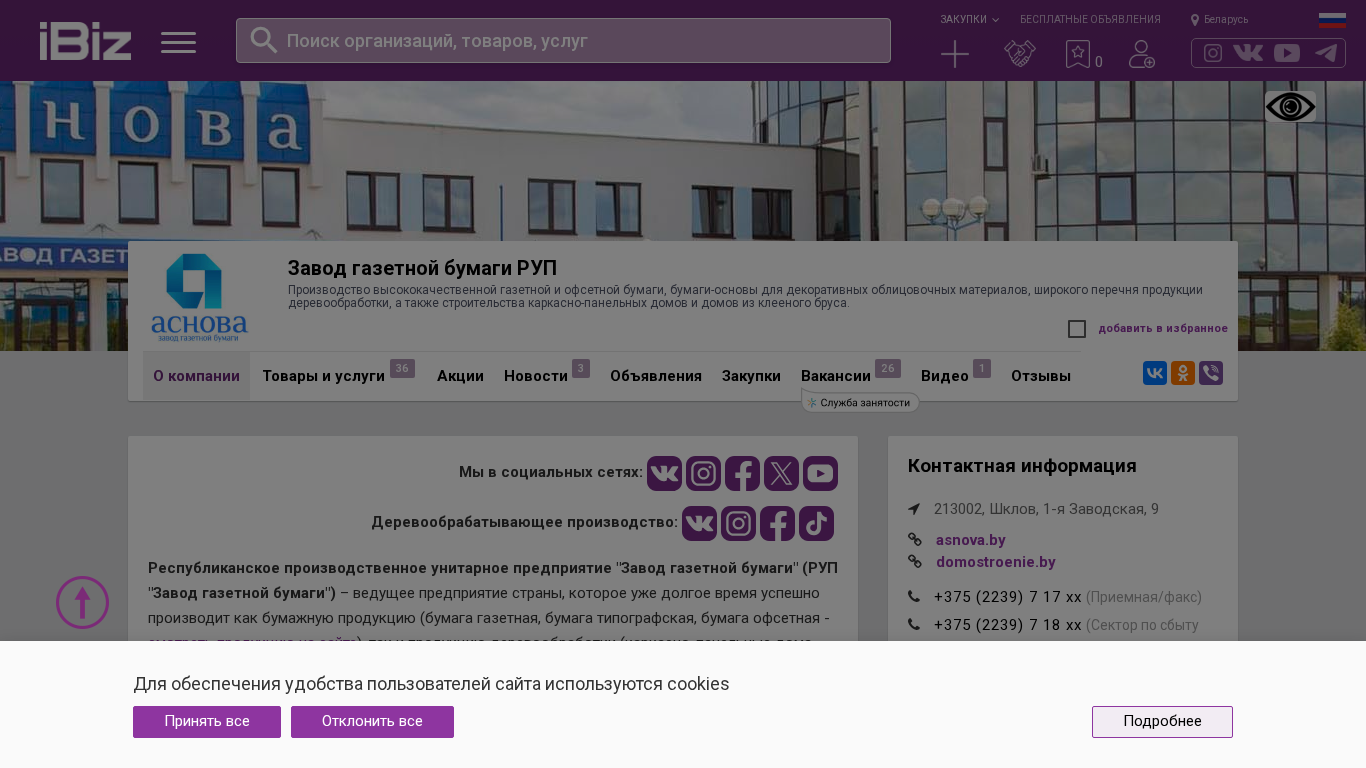Open TikTok for 'Деревообрабатывающее производство'
Screen dimensions: 1366x768
pos(816,523)
